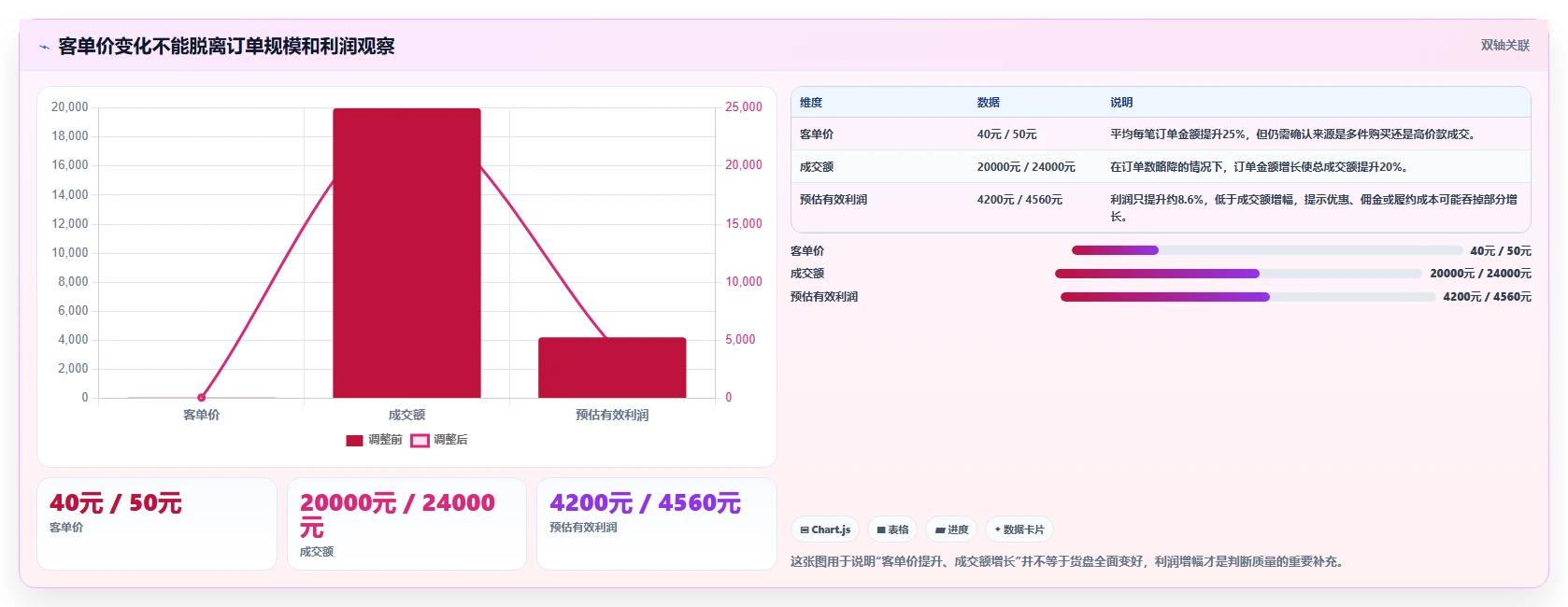Image resolution: width=1568 pixels, height=607 pixels.
Task: Select the 客单价 cell in the table
Action: [x=817, y=134]
